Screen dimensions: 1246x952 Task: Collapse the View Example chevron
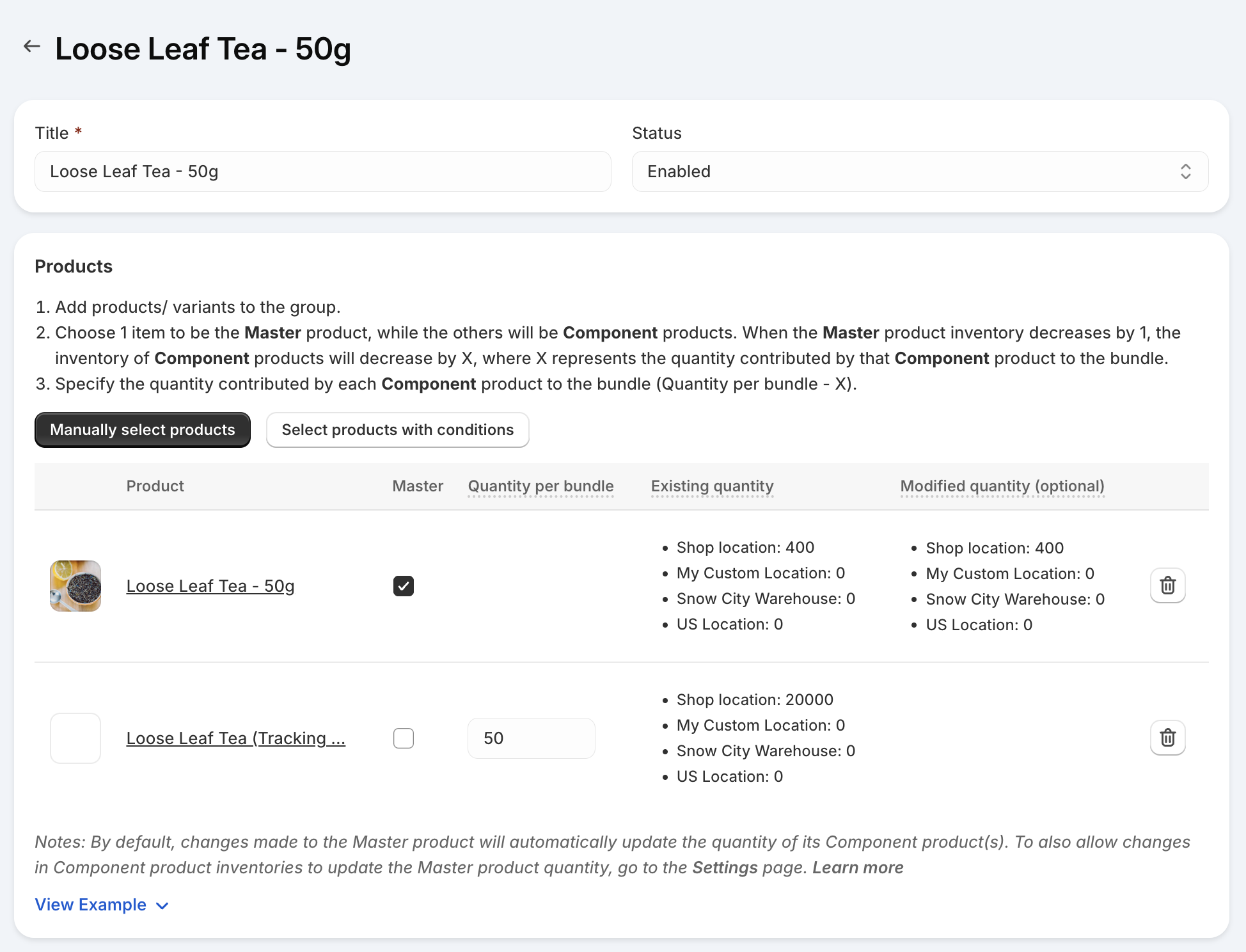161,905
